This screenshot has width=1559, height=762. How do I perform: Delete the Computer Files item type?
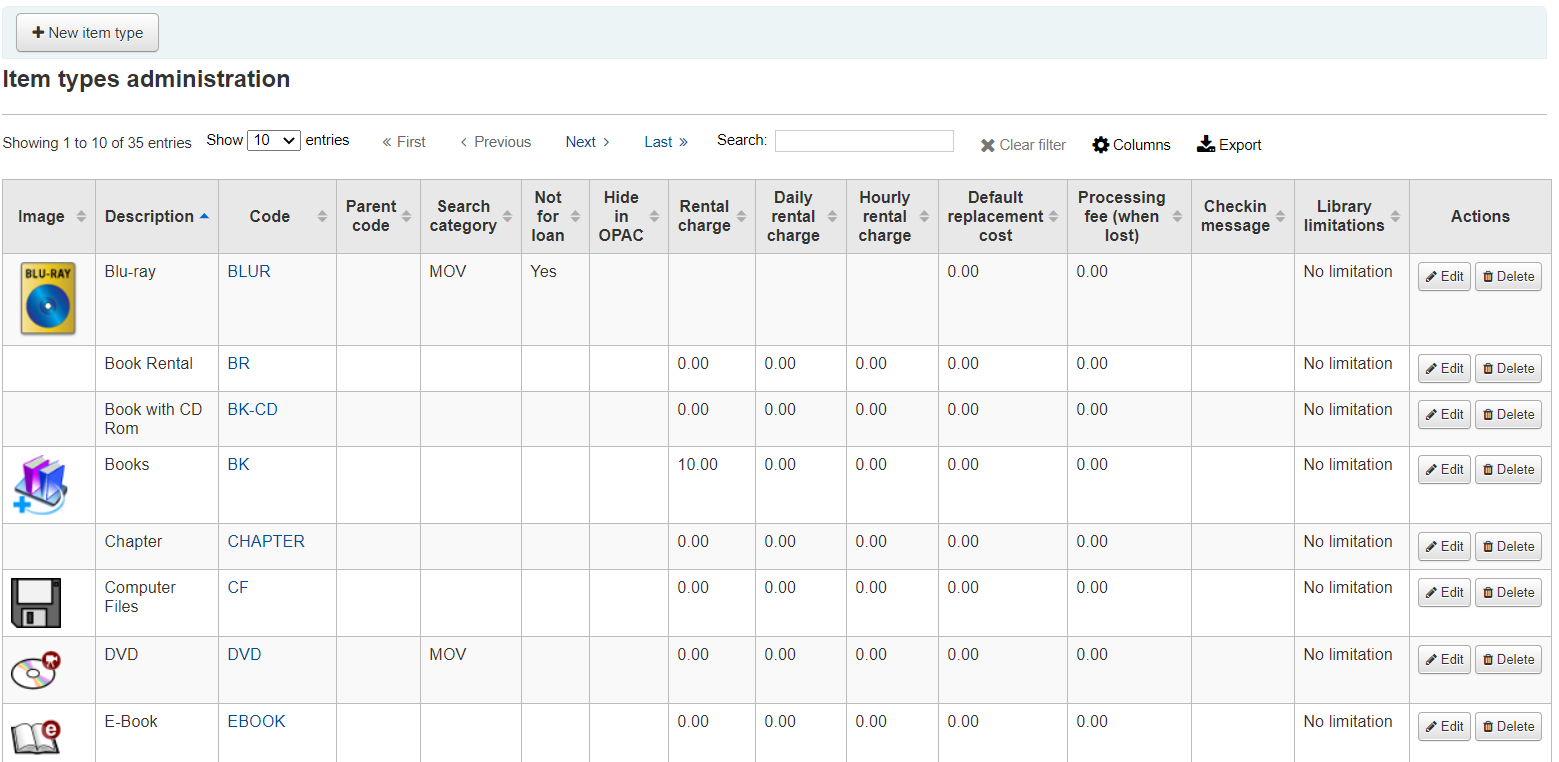[x=1508, y=593]
